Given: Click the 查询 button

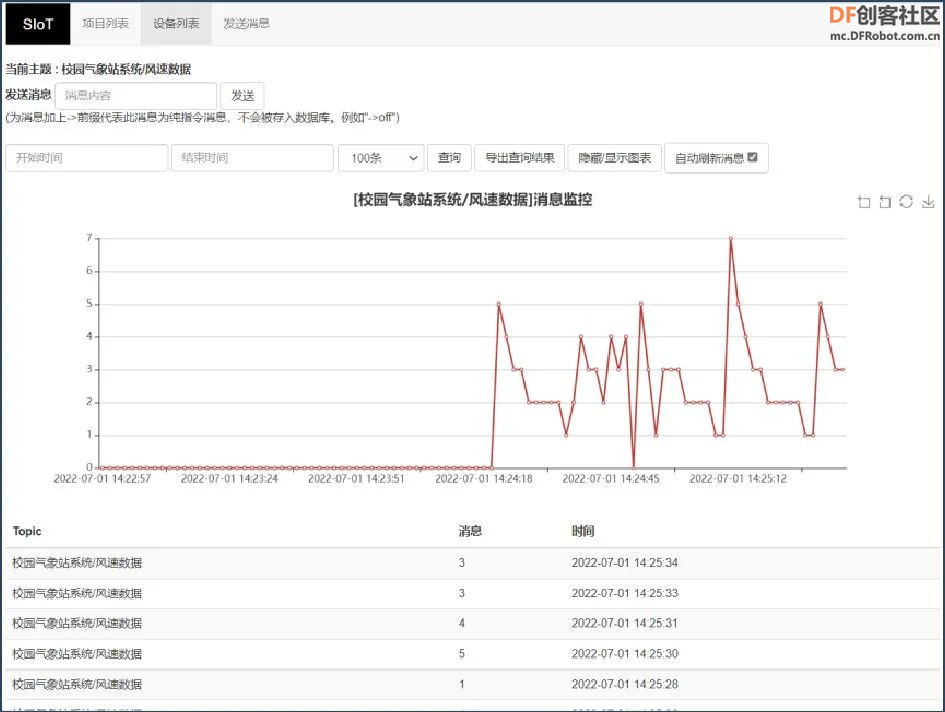Looking at the screenshot, I should coord(449,158).
